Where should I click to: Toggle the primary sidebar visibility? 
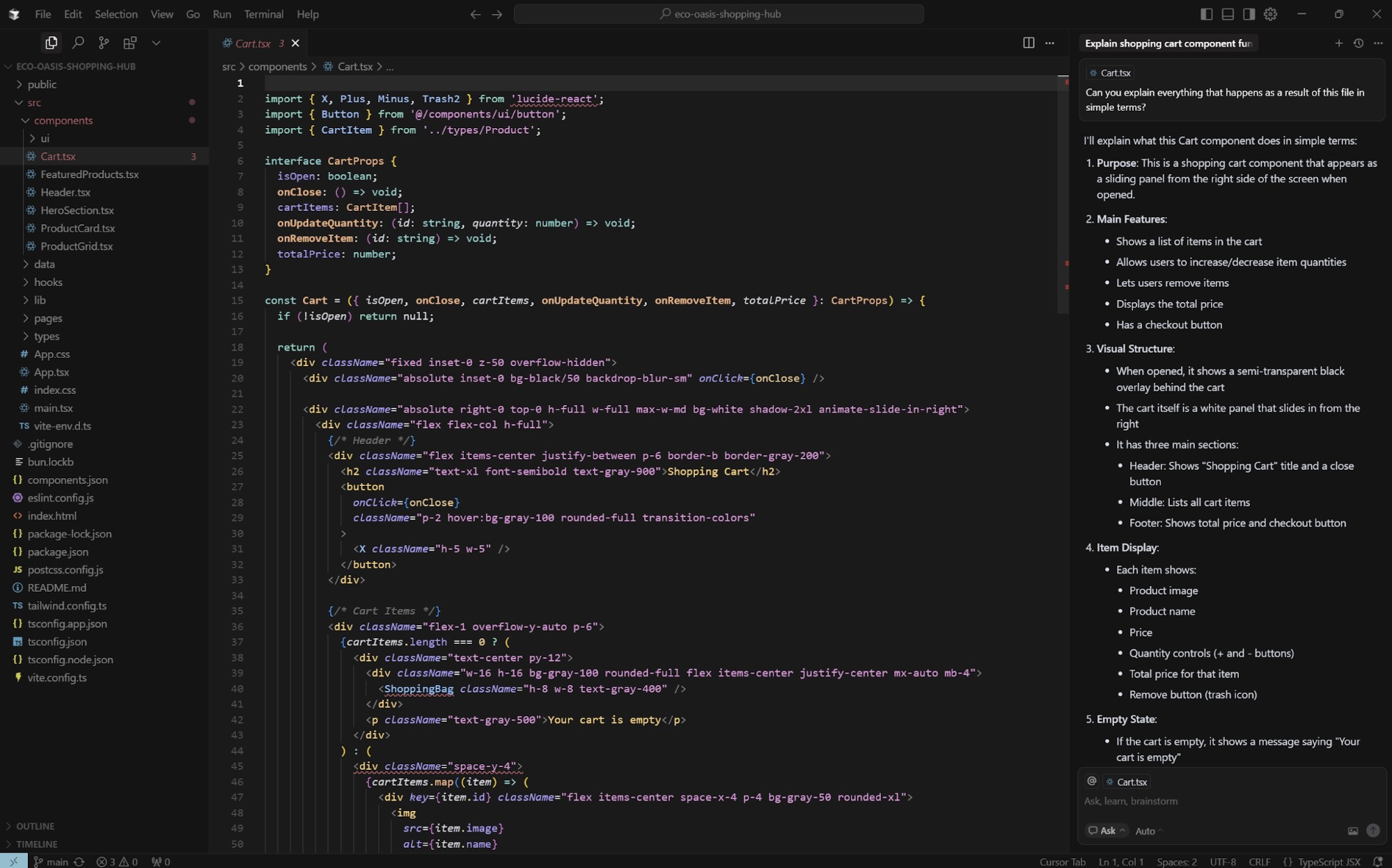(x=1205, y=14)
